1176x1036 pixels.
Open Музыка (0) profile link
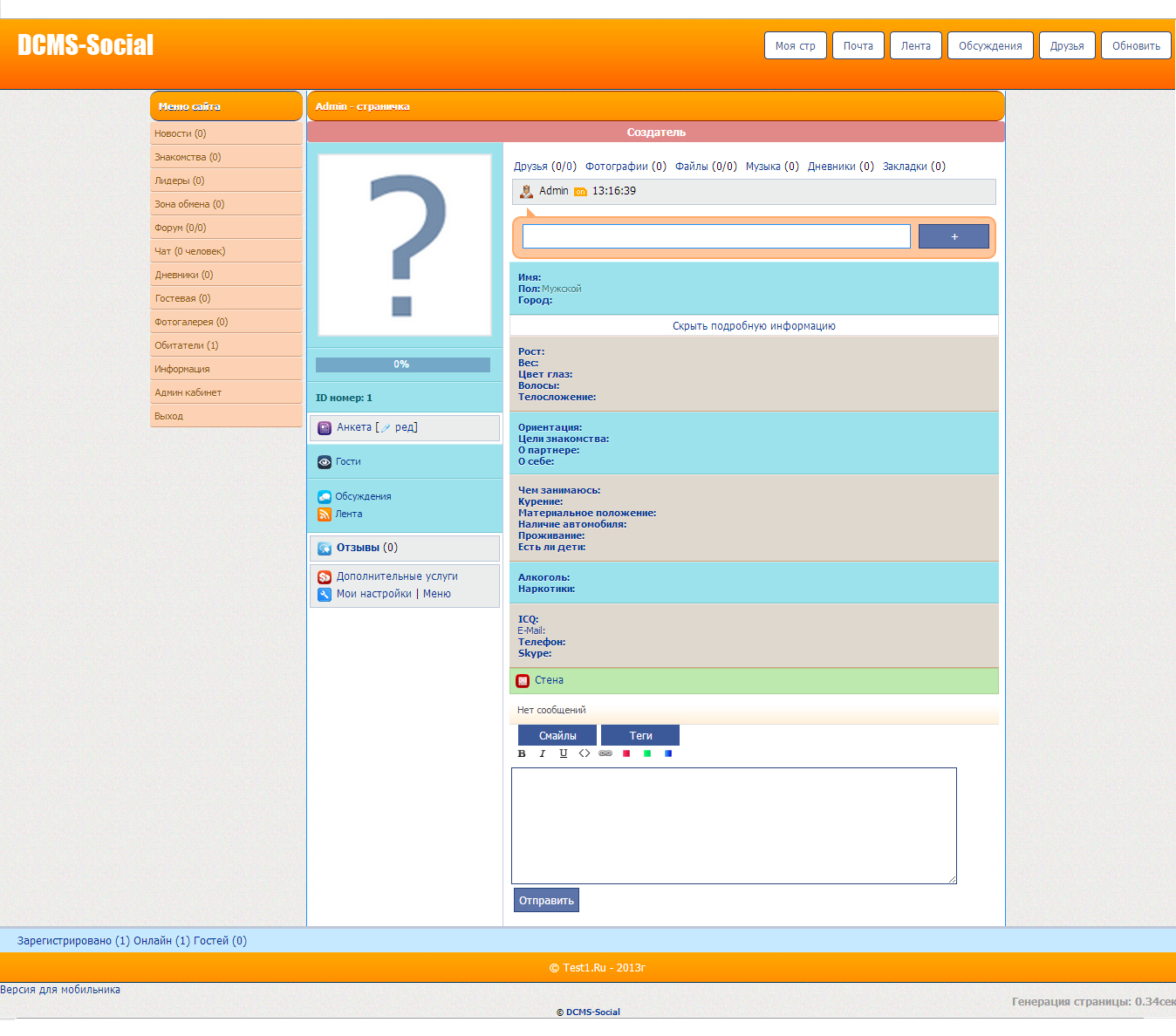[x=772, y=167]
